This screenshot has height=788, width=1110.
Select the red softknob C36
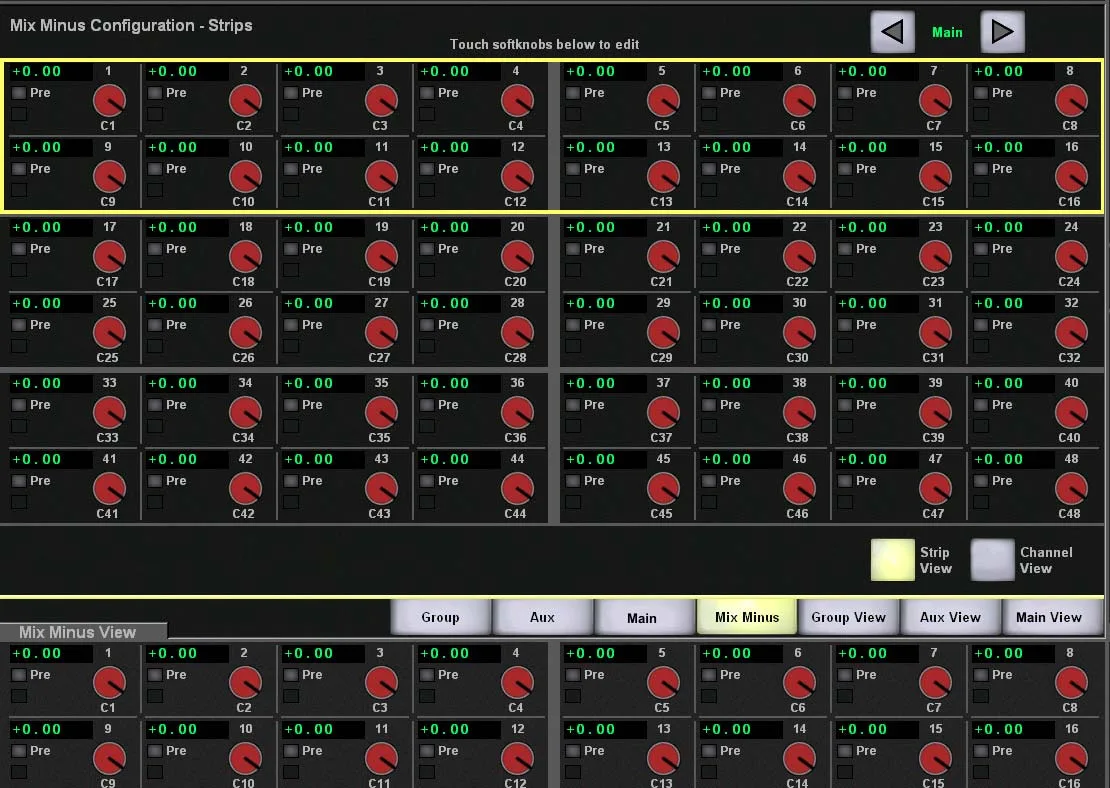click(517, 412)
